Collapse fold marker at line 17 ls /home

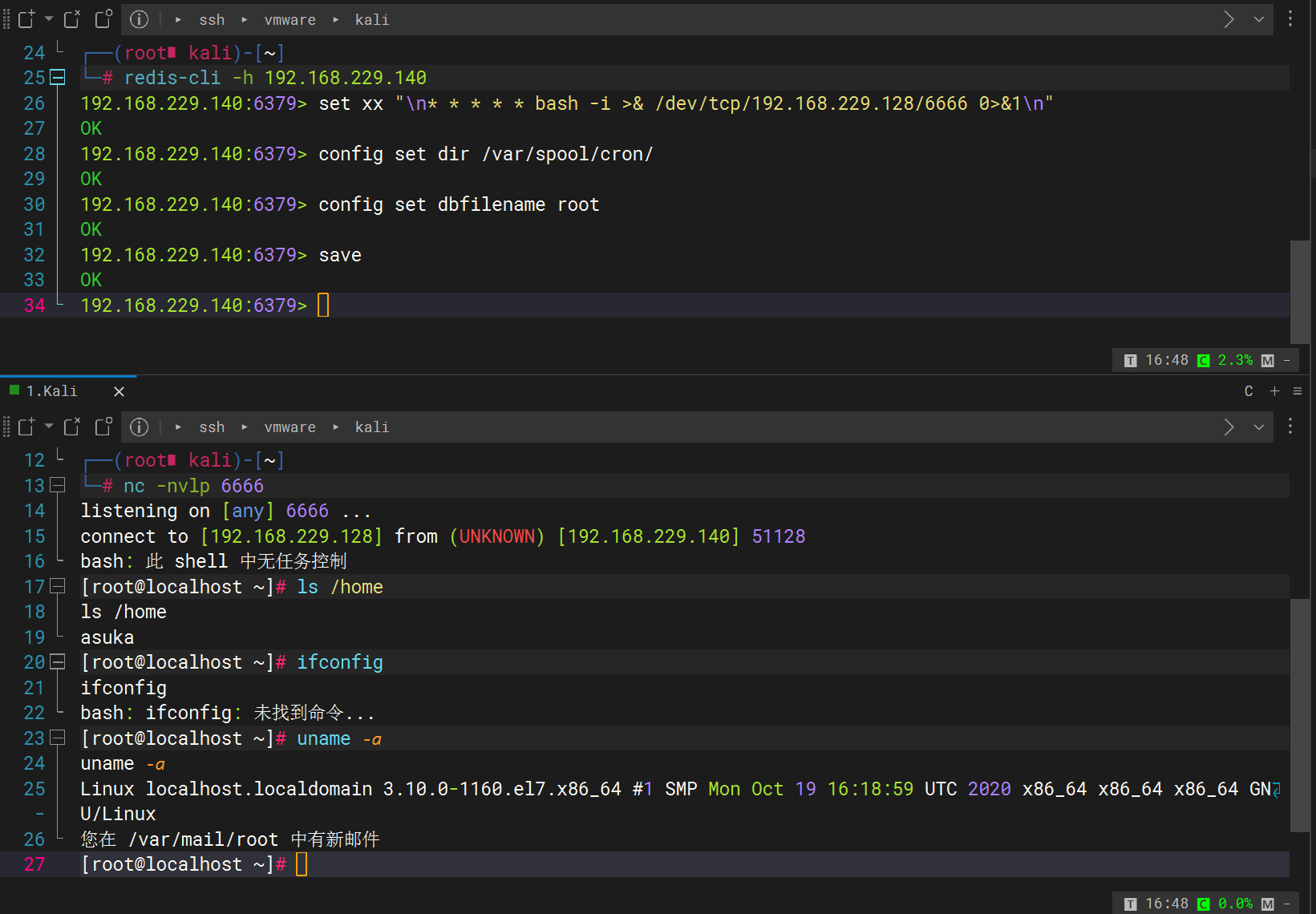point(57,586)
